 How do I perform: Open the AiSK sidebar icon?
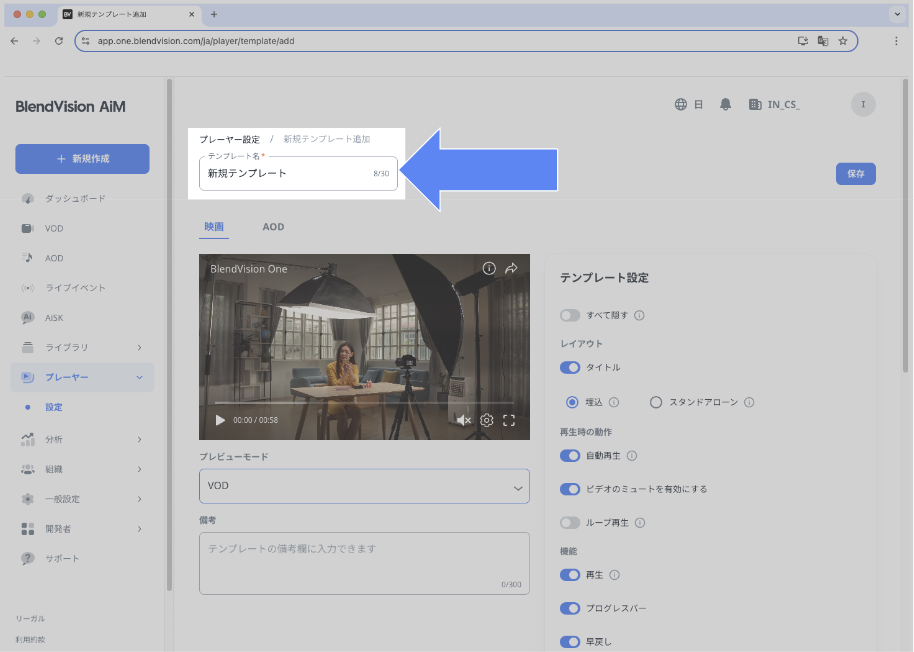(27, 318)
